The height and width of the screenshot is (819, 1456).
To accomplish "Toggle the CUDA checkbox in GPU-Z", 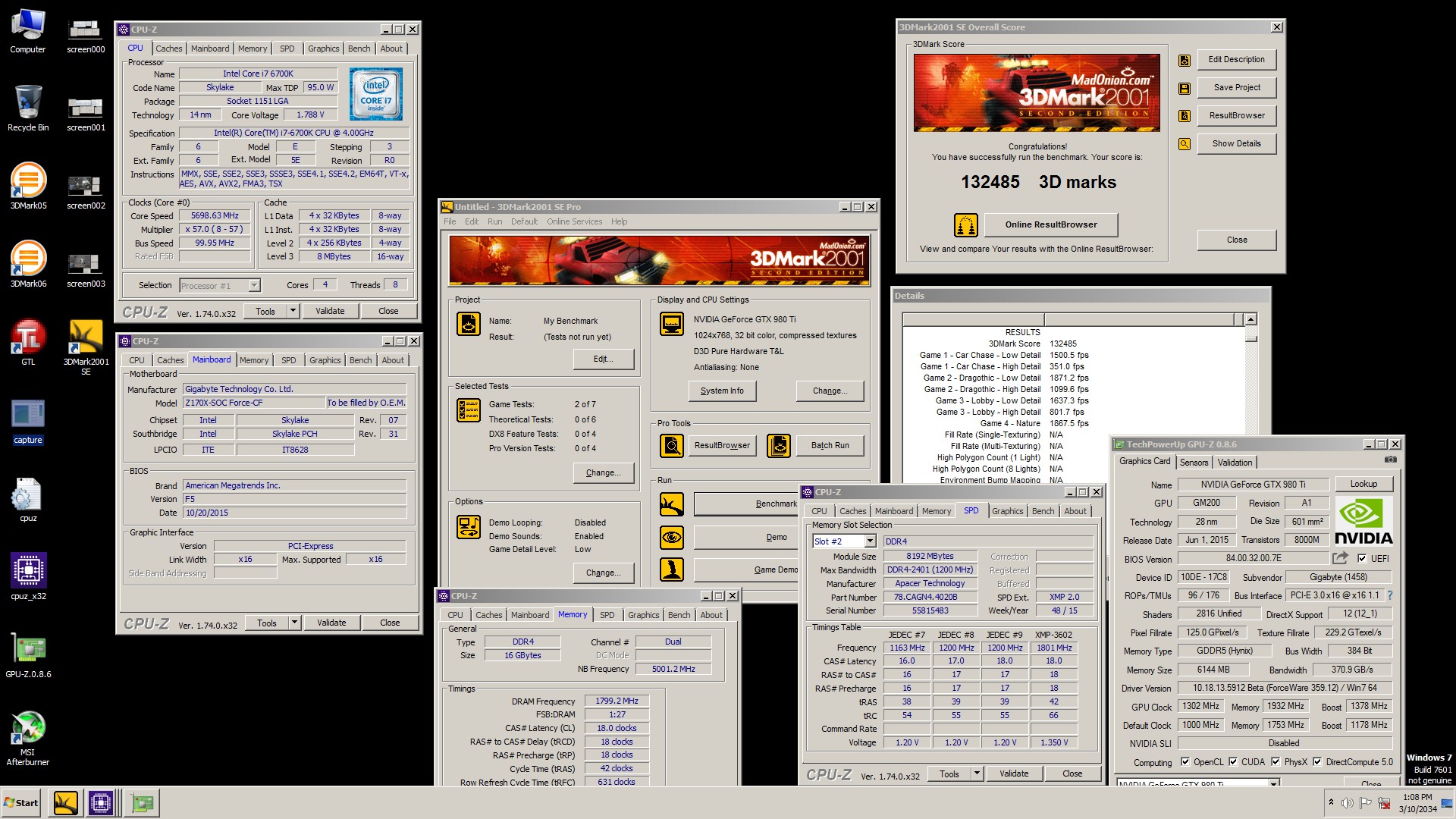I will (x=1233, y=762).
